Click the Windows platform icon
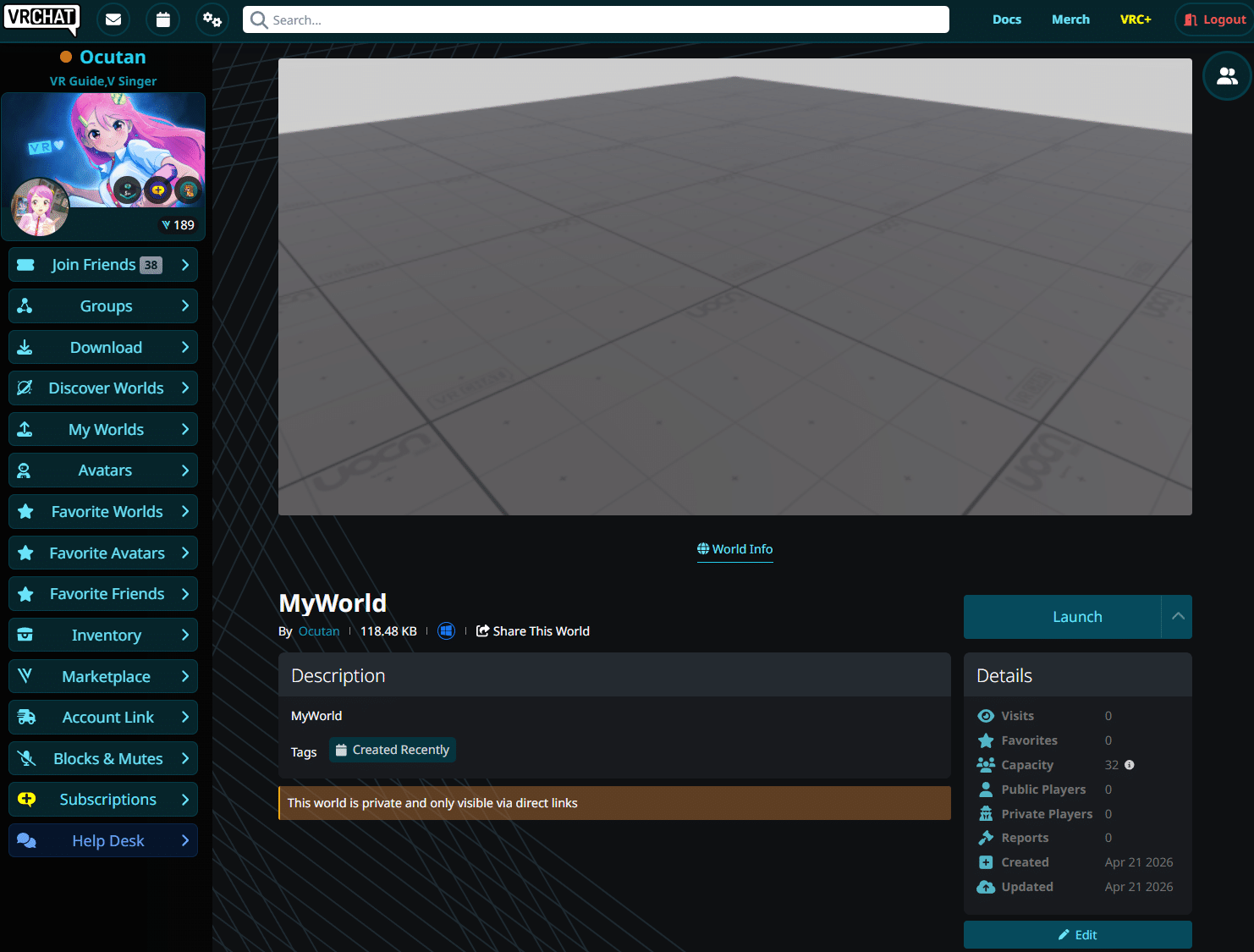Screen dimensions: 1254x952 [447, 631]
